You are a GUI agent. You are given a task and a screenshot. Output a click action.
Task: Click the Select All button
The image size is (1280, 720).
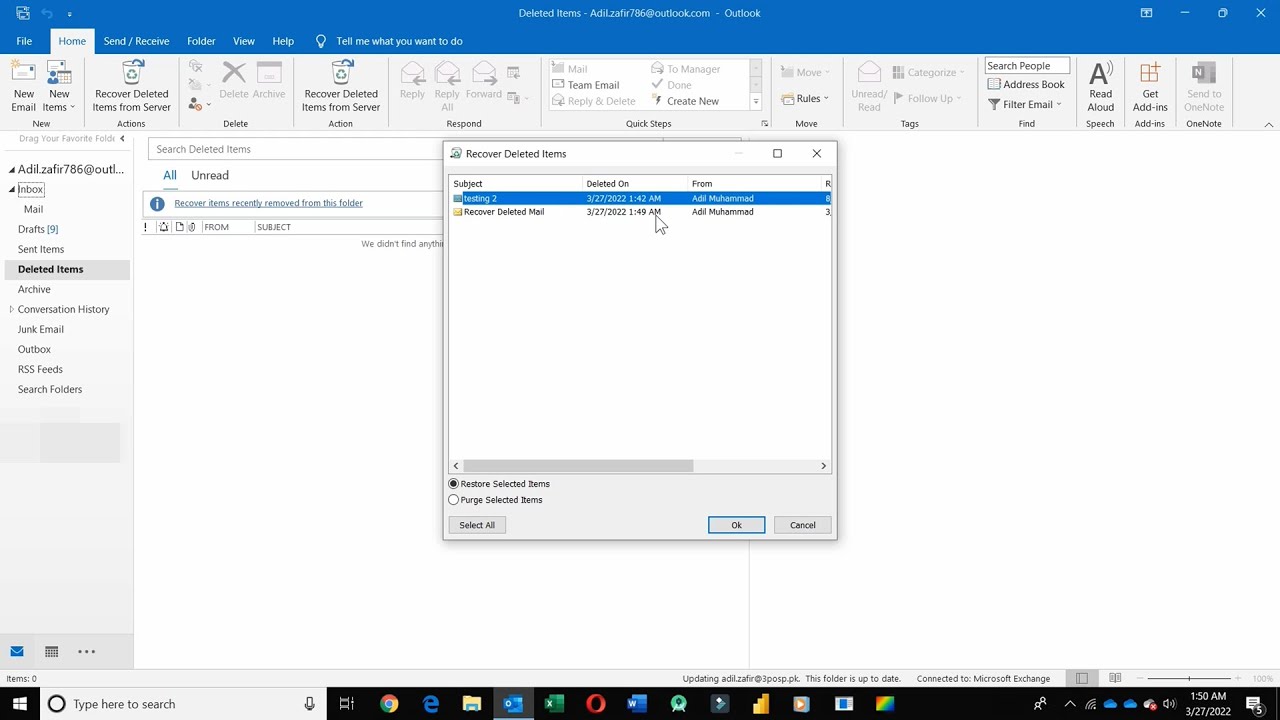477,525
